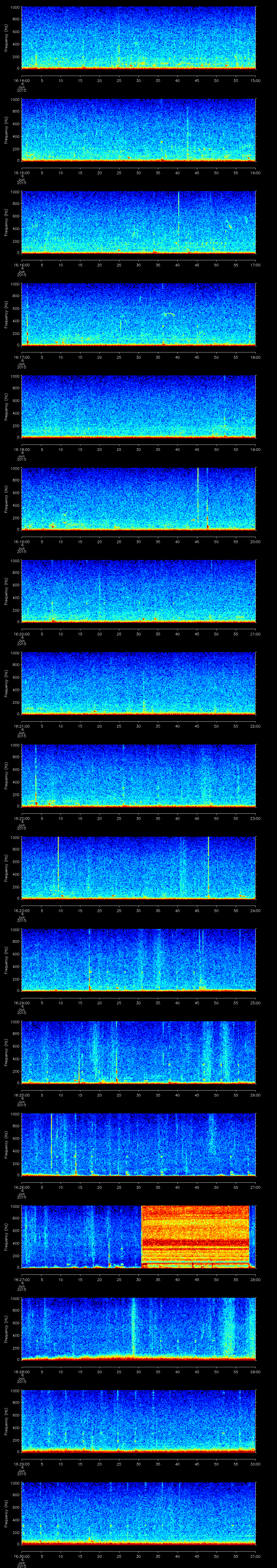
Task: Click the spectrogram panel starting at 16:14:00
Action: [138, 38]
